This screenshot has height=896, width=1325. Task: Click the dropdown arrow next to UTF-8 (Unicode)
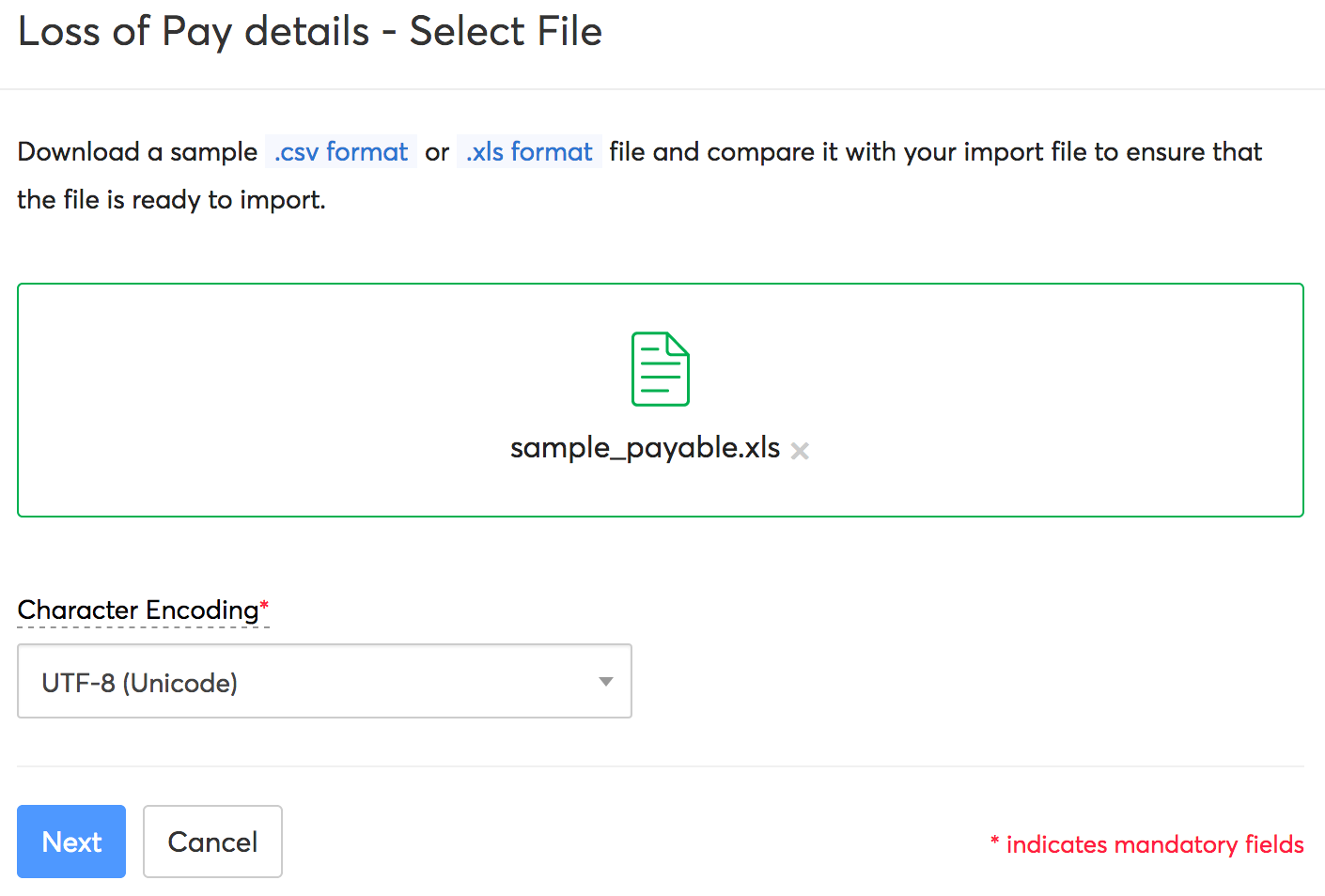tap(606, 681)
